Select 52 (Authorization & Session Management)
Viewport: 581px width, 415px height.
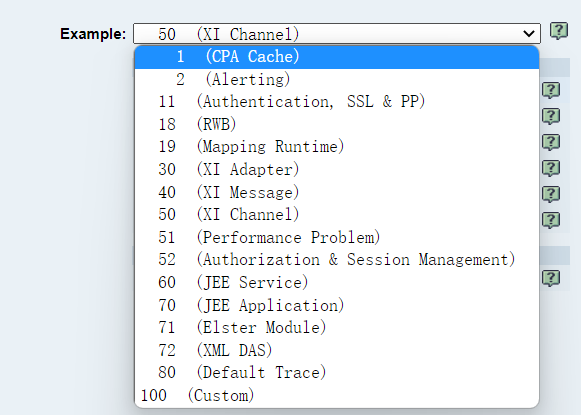pyautogui.click(x=337, y=260)
